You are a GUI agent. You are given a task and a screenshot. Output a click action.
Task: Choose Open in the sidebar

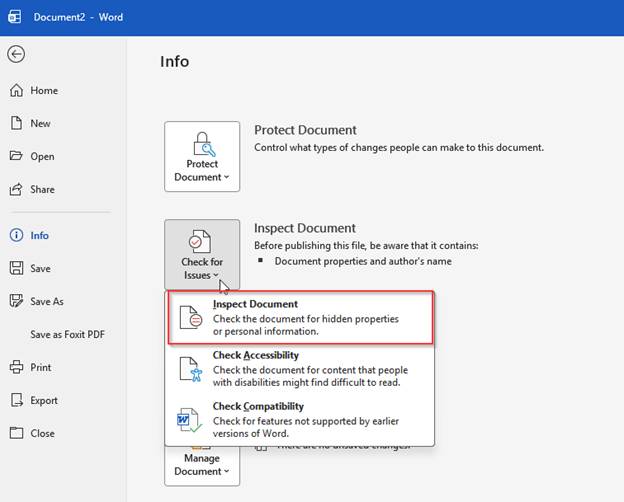click(x=42, y=156)
